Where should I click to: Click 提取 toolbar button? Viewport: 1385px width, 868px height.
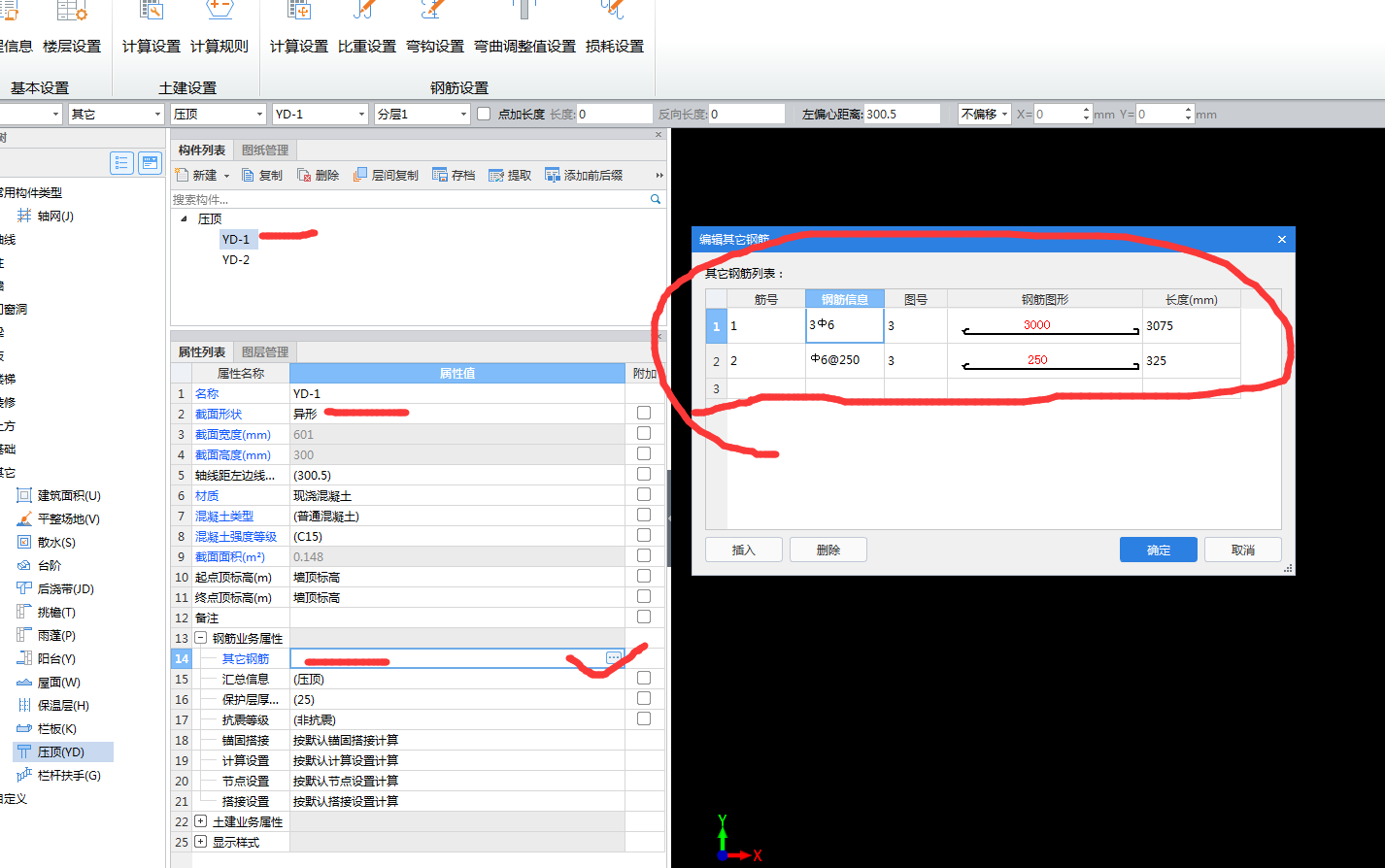[x=510, y=175]
